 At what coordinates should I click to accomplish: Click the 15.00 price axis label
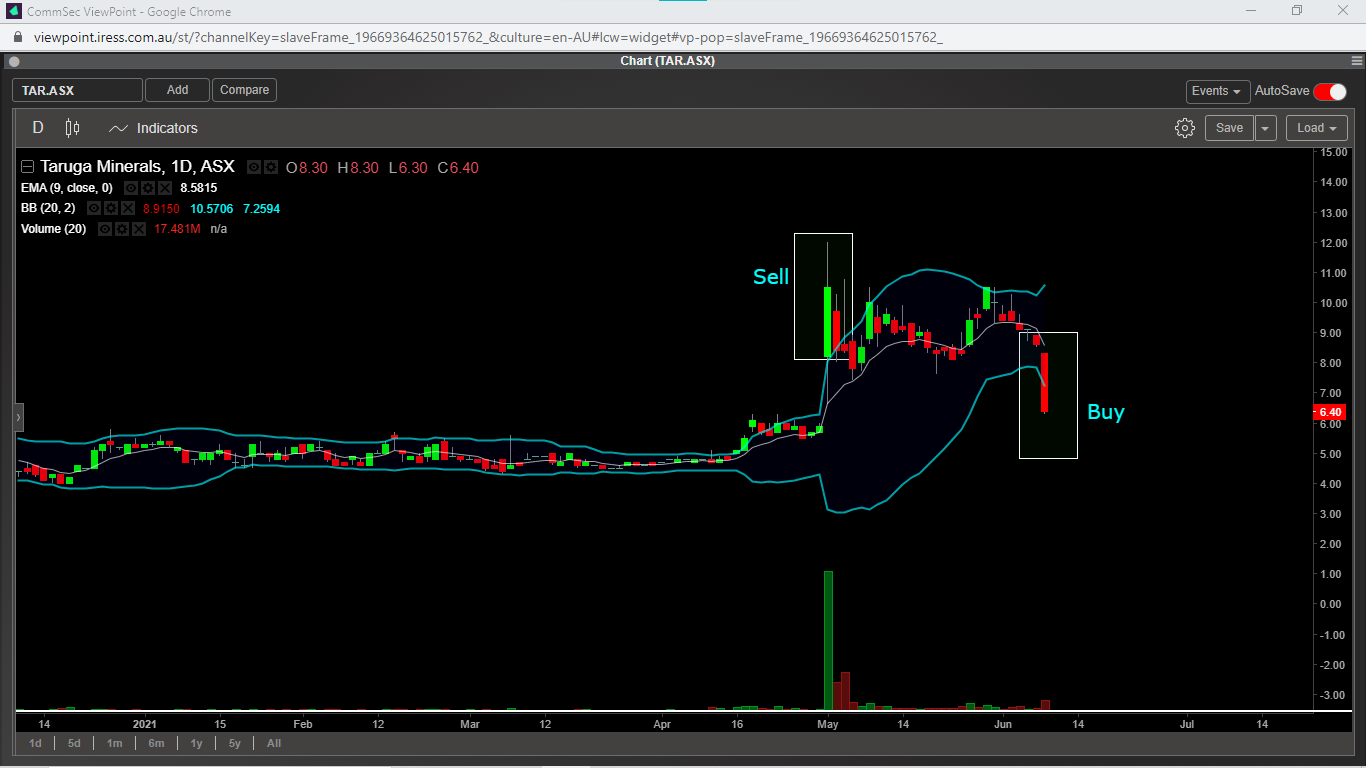pyautogui.click(x=1333, y=152)
